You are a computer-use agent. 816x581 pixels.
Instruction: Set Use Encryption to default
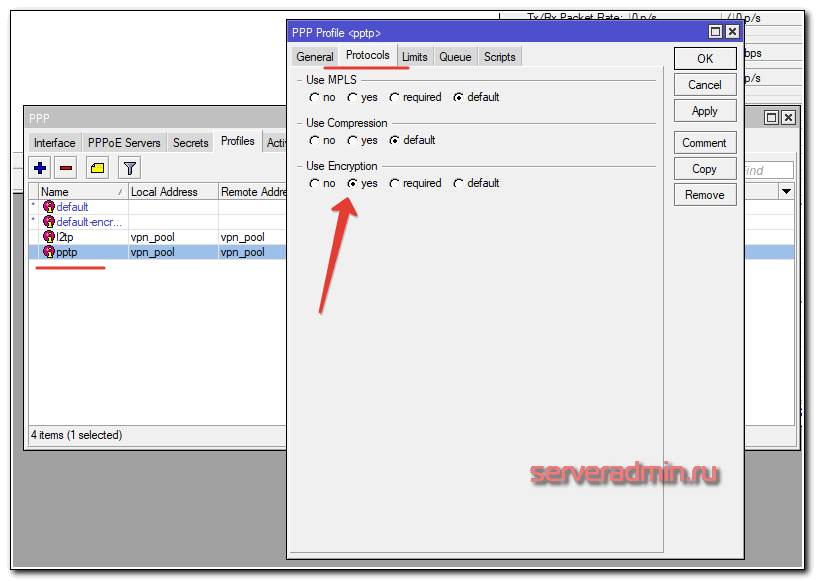(458, 184)
